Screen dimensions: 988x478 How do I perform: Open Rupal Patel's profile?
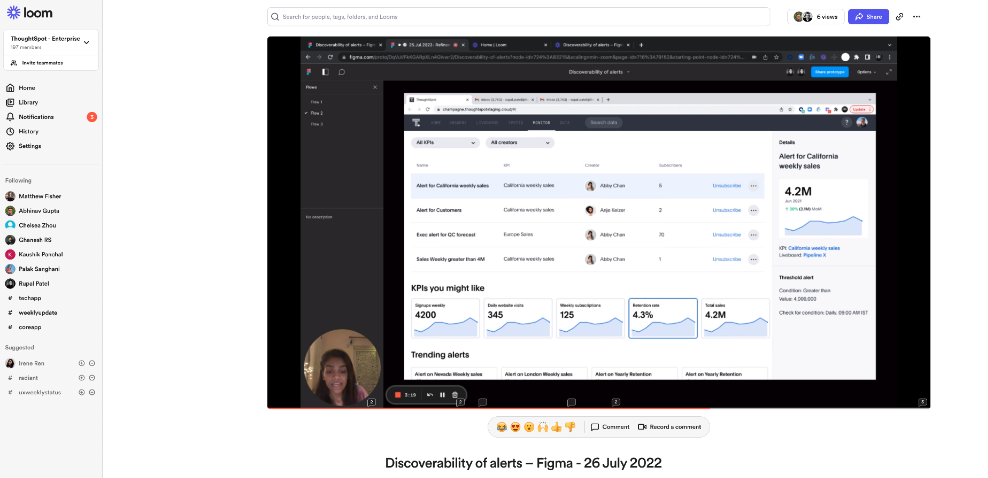pyautogui.click(x=33, y=283)
